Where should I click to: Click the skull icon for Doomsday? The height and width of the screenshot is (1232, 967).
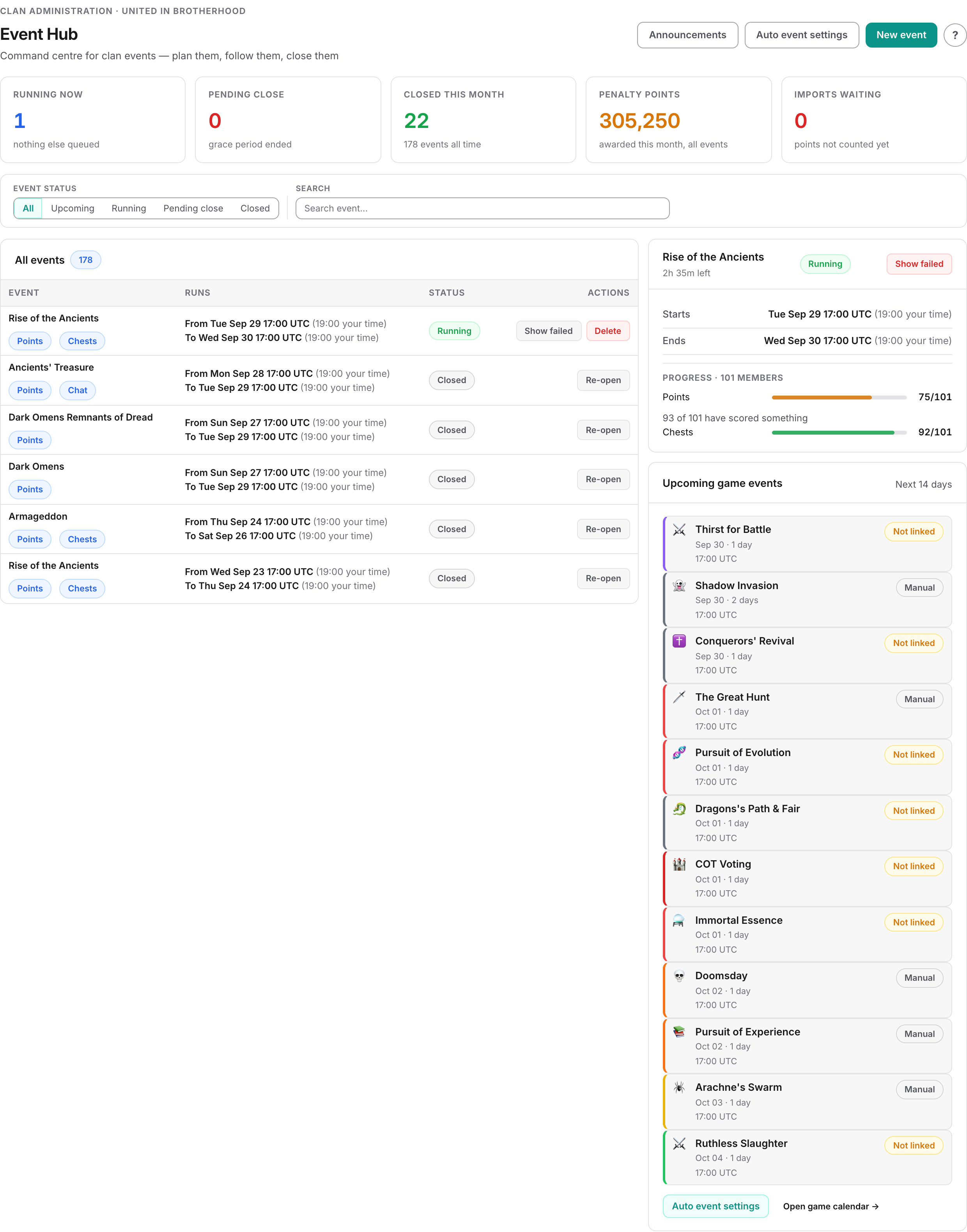click(x=679, y=976)
